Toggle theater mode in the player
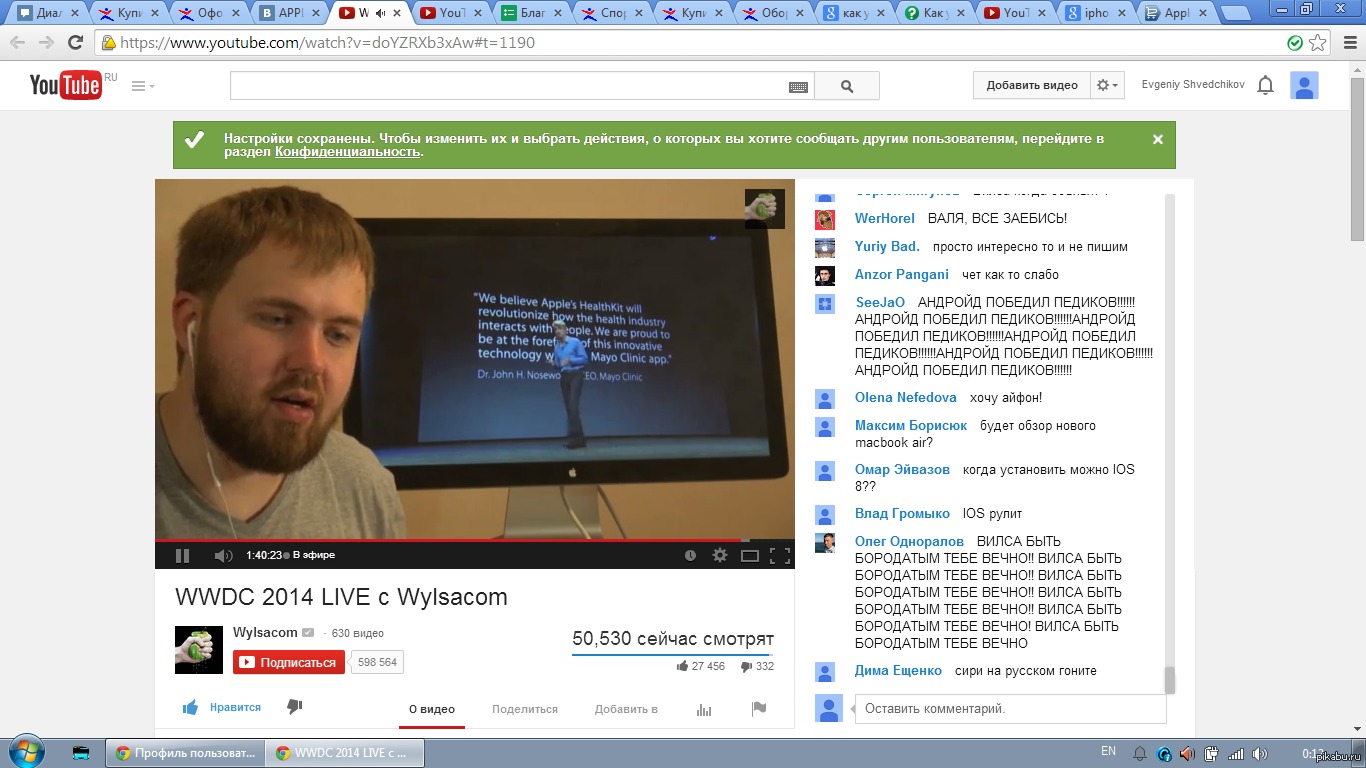 click(749, 555)
